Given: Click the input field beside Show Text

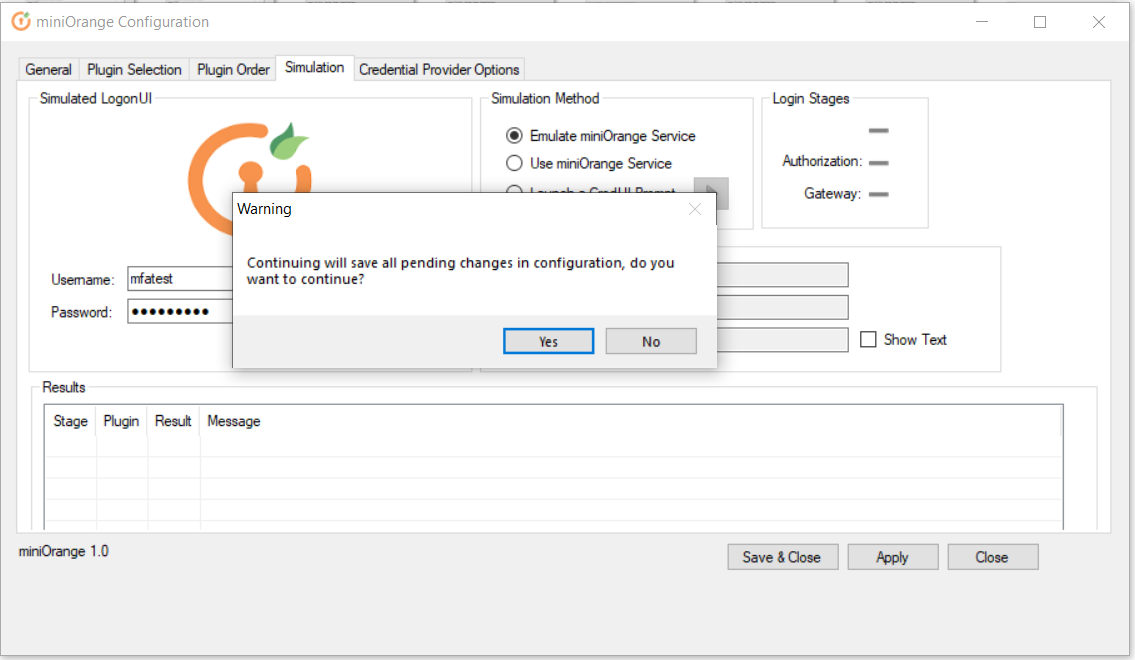Looking at the screenshot, I should [x=782, y=340].
